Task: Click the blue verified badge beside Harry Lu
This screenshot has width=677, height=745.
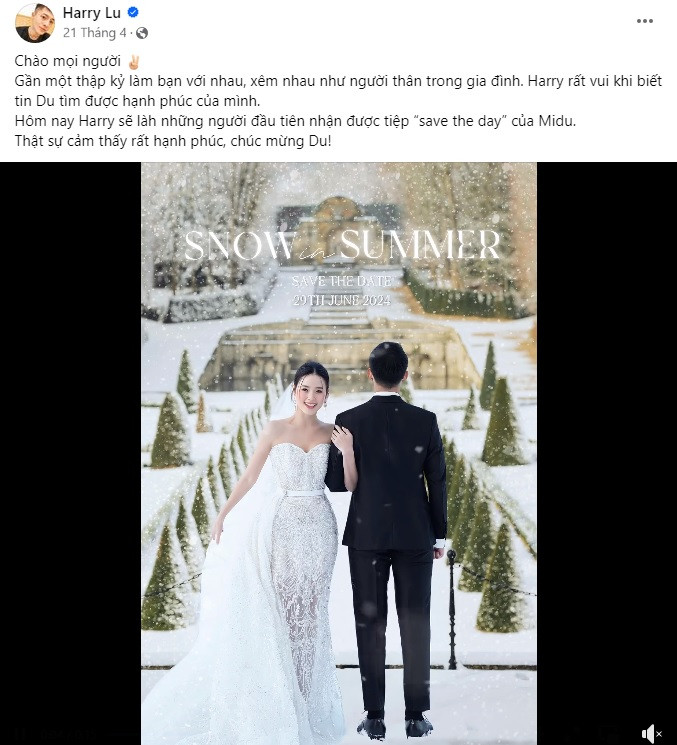Action: pyautogui.click(x=133, y=13)
